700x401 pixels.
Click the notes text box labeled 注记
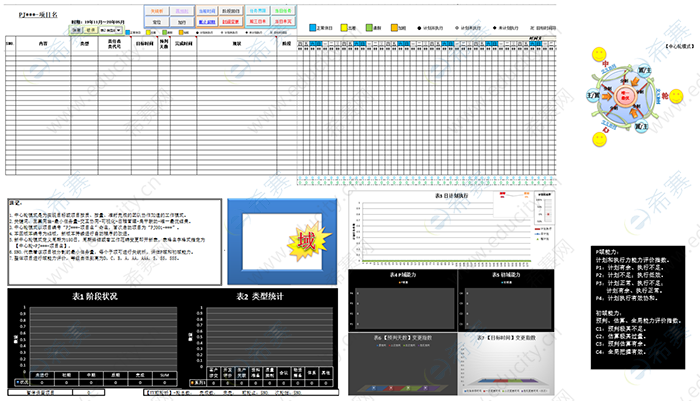pos(115,242)
